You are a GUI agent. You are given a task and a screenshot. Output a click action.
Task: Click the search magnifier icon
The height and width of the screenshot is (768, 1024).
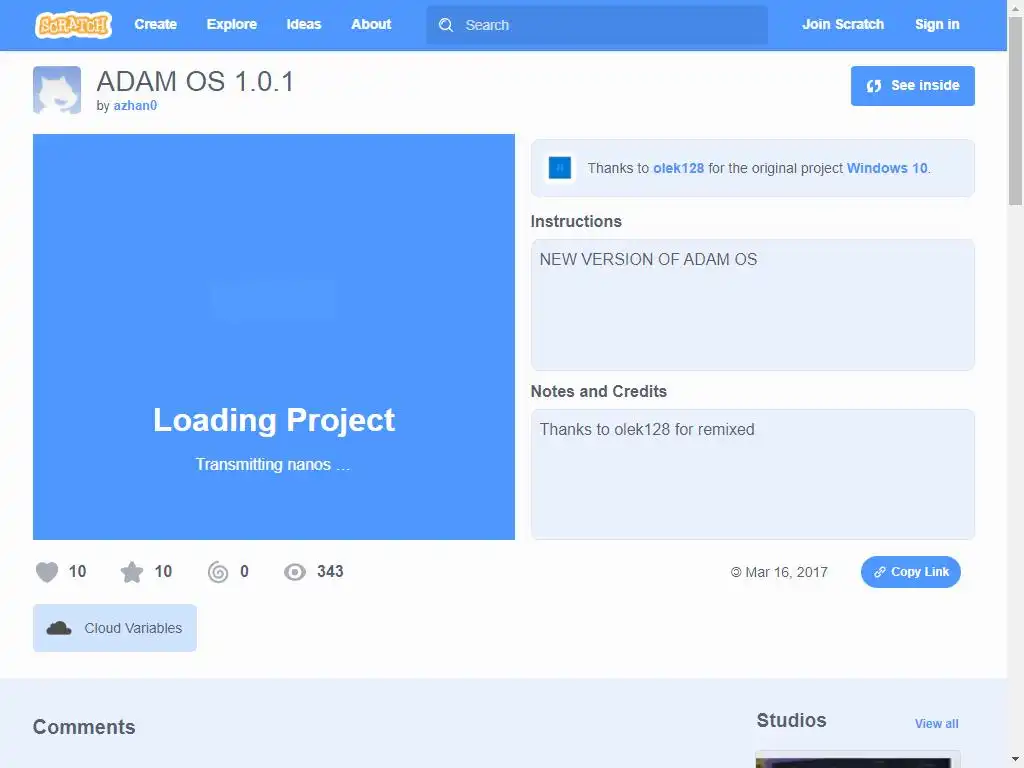click(446, 25)
